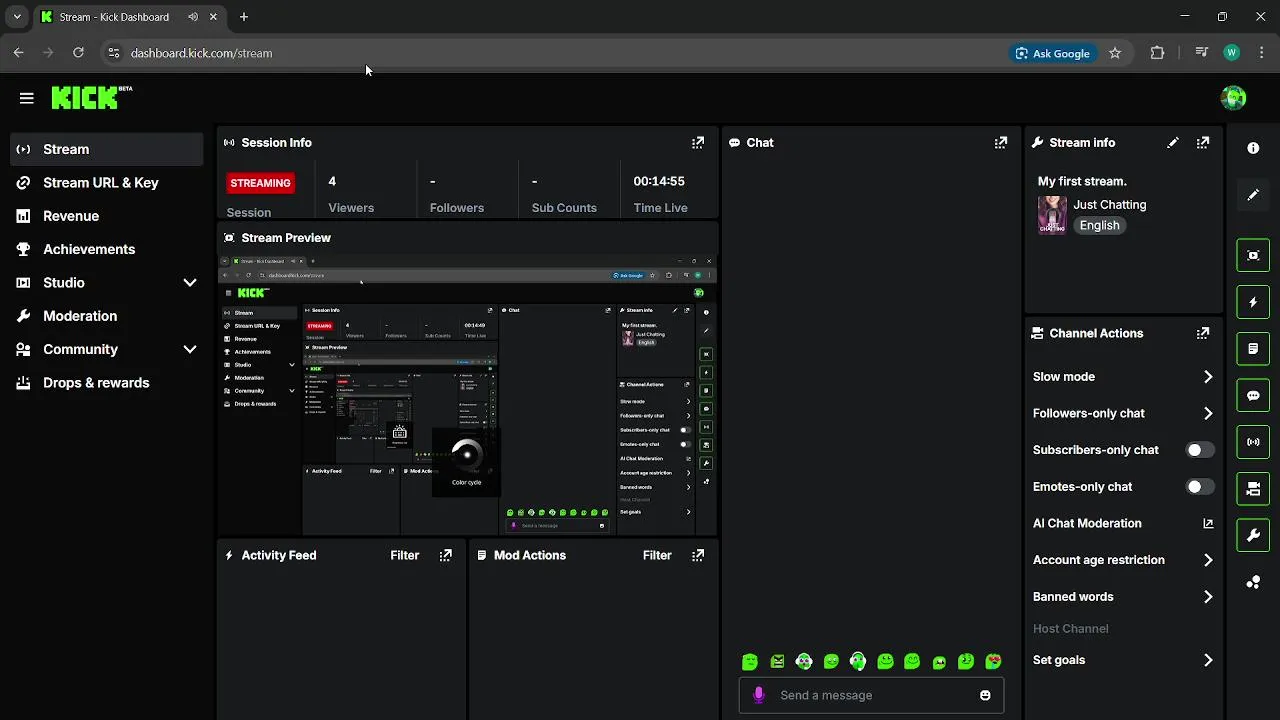Toggle the document mod actions widget icon

1253,349
